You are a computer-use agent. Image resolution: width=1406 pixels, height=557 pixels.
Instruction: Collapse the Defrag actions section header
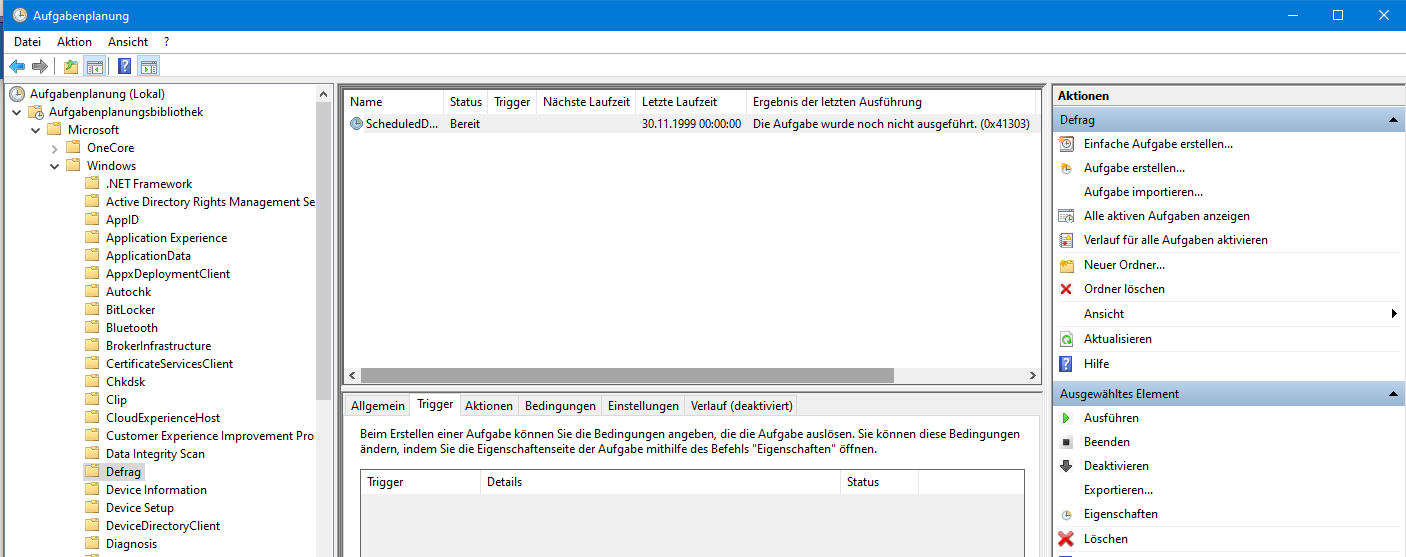[1392, 120]
